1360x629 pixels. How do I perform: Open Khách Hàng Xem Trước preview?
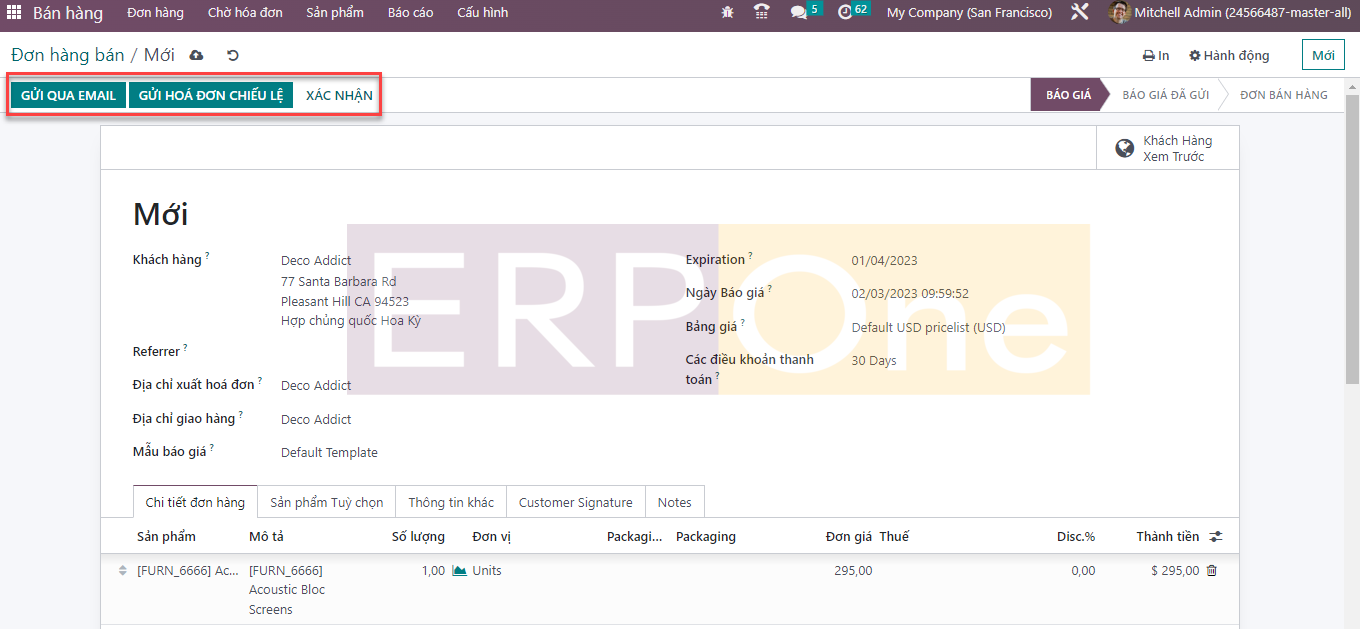click(x=1166, y=148)
